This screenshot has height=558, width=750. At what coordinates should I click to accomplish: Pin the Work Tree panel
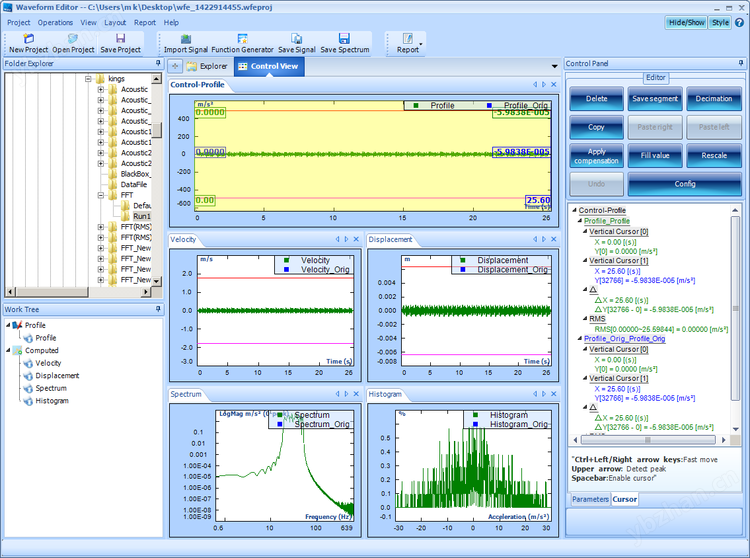(158, 309)
